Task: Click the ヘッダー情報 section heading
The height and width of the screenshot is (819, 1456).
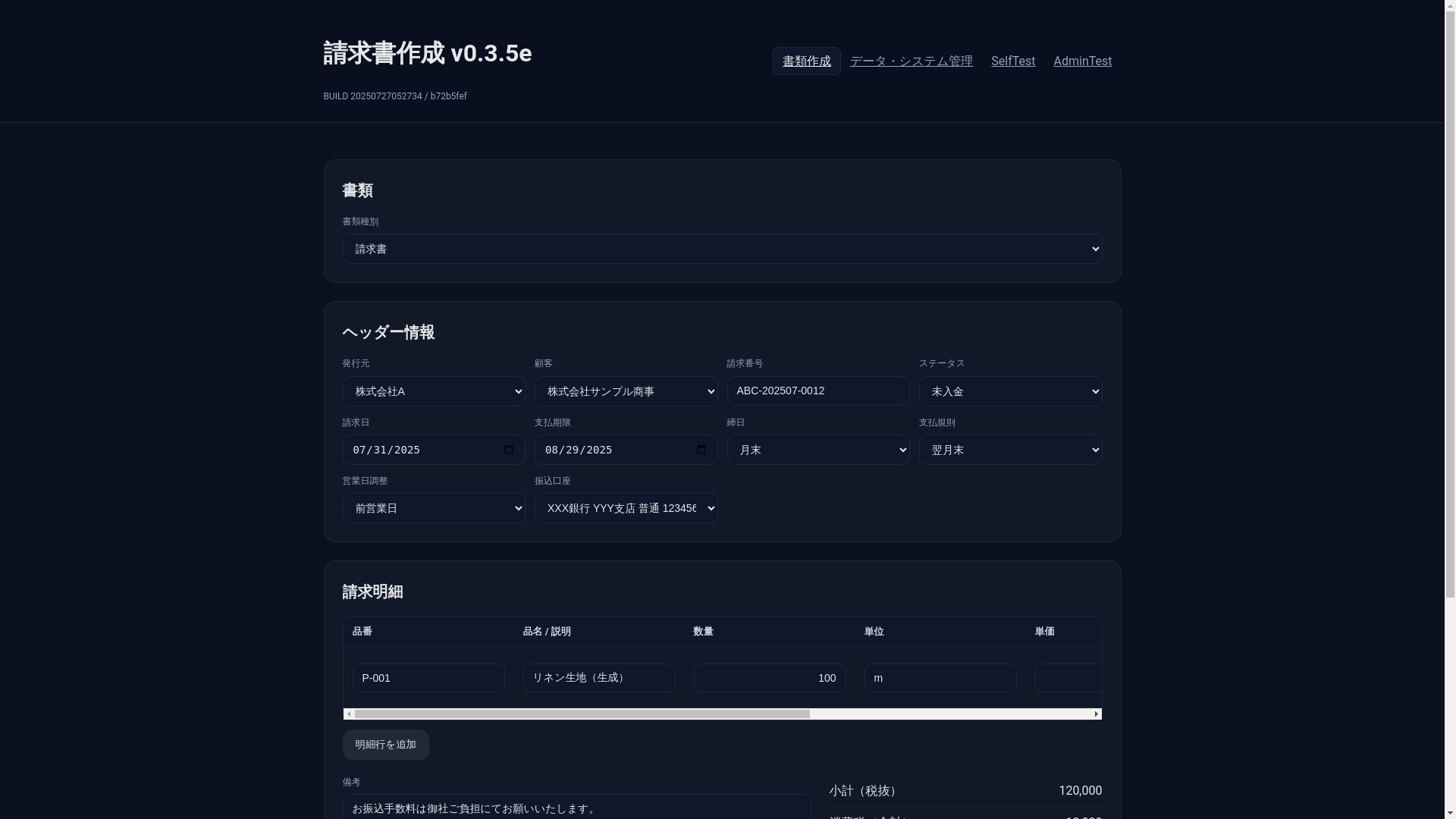Action: 388,332
